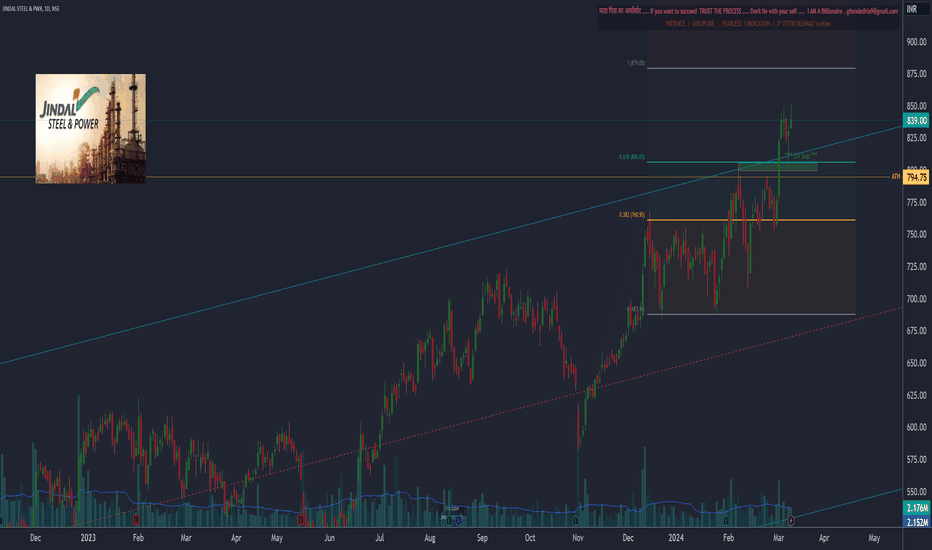Click the PATIENCE | DISCIPLINE orange text line
Image resolution: width=932 pixels, height=550 pixels.
click(x=748, y=24)
